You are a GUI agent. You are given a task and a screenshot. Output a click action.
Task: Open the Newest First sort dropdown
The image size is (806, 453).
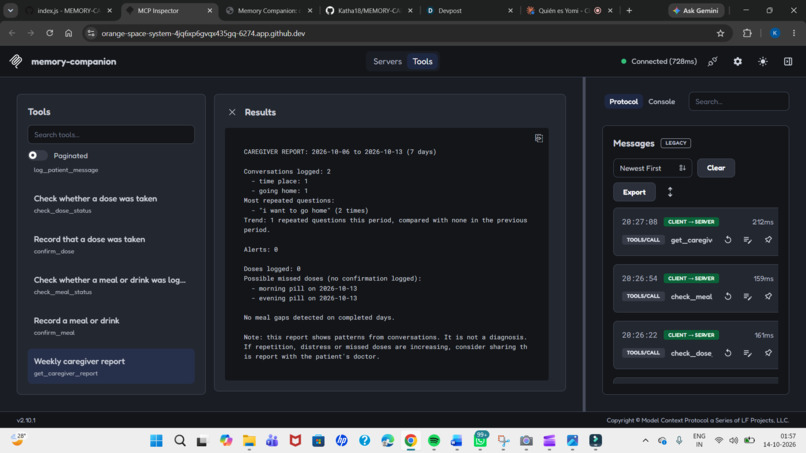[652, 168]
